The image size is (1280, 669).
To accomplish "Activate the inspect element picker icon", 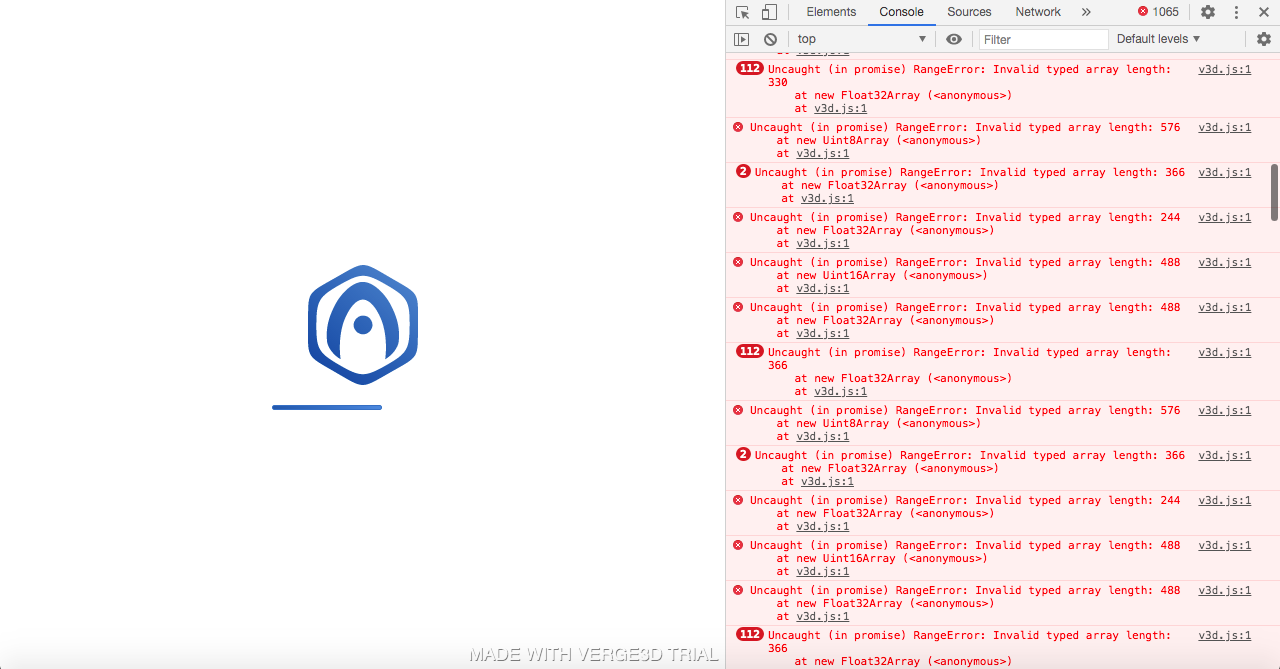I will pos(742,12).
